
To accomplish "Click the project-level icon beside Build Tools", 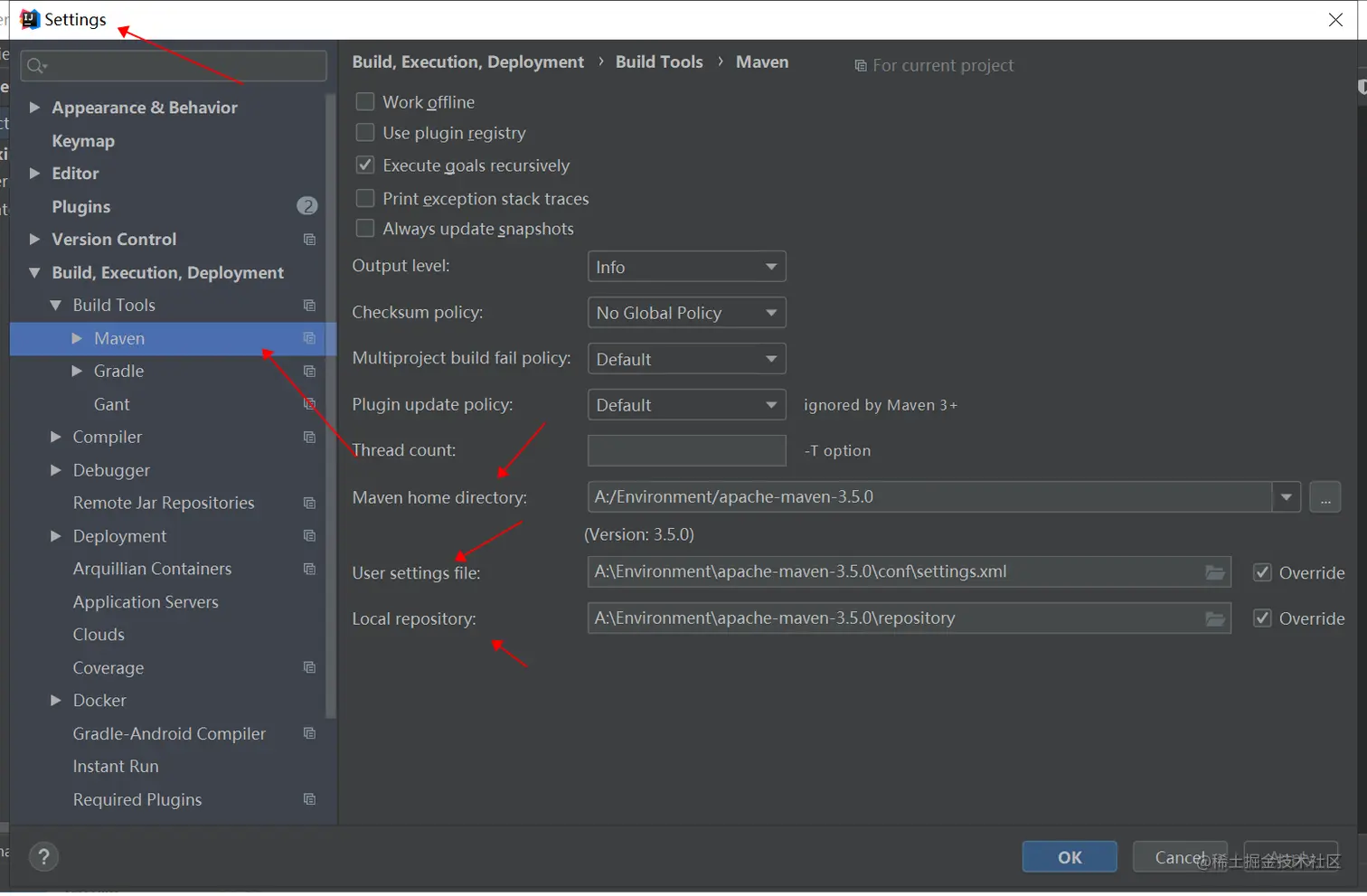I will (x=309, y=306).
